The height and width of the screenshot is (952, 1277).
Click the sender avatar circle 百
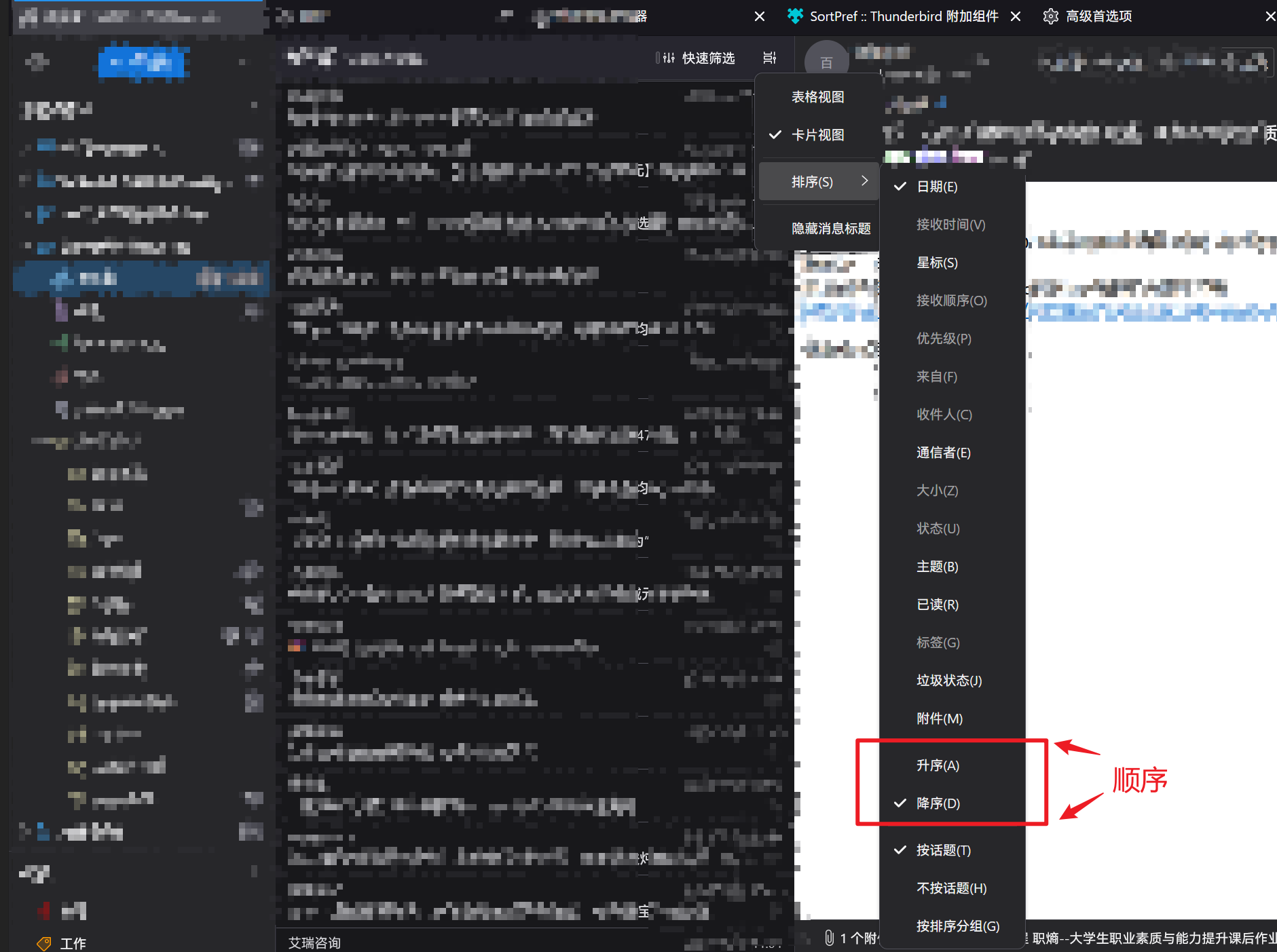[826, 62]
